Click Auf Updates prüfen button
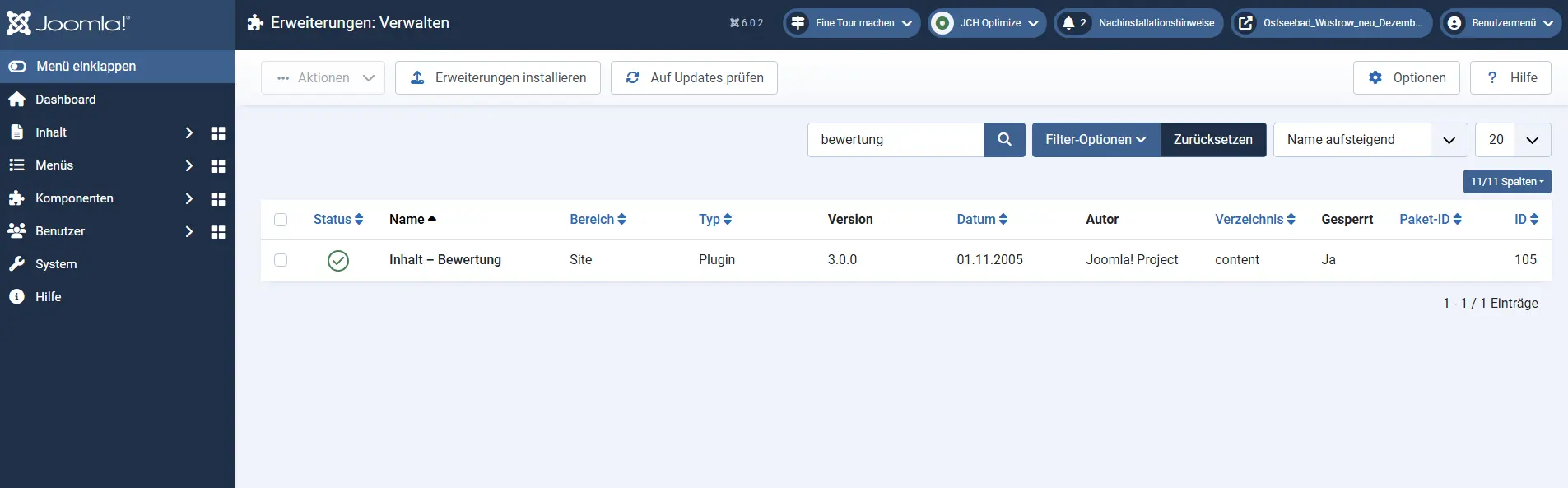The width and height of the screenshot is (1568, 488). coord(694,78)
